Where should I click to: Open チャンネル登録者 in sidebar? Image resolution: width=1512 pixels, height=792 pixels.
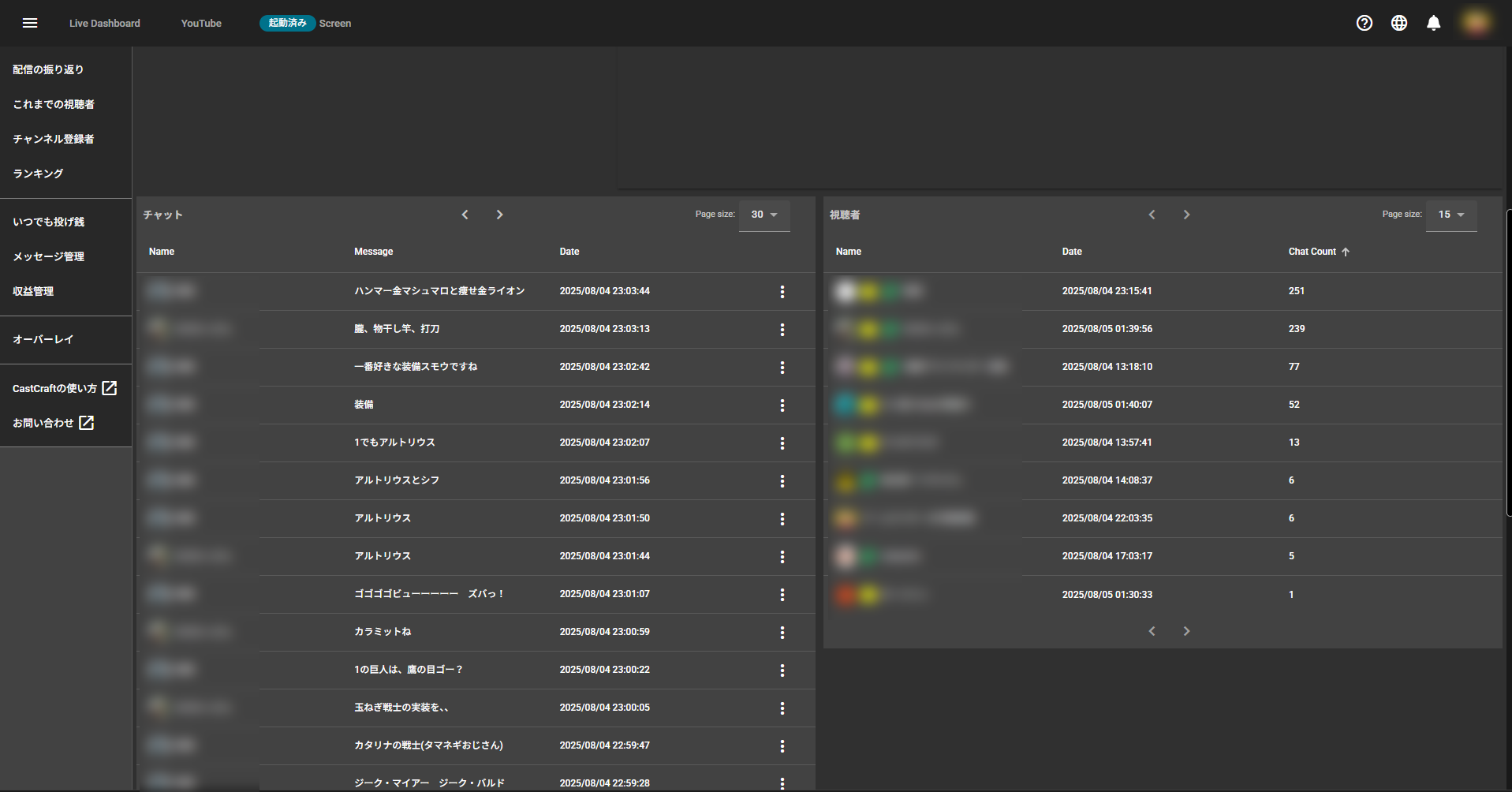(54, 139)
